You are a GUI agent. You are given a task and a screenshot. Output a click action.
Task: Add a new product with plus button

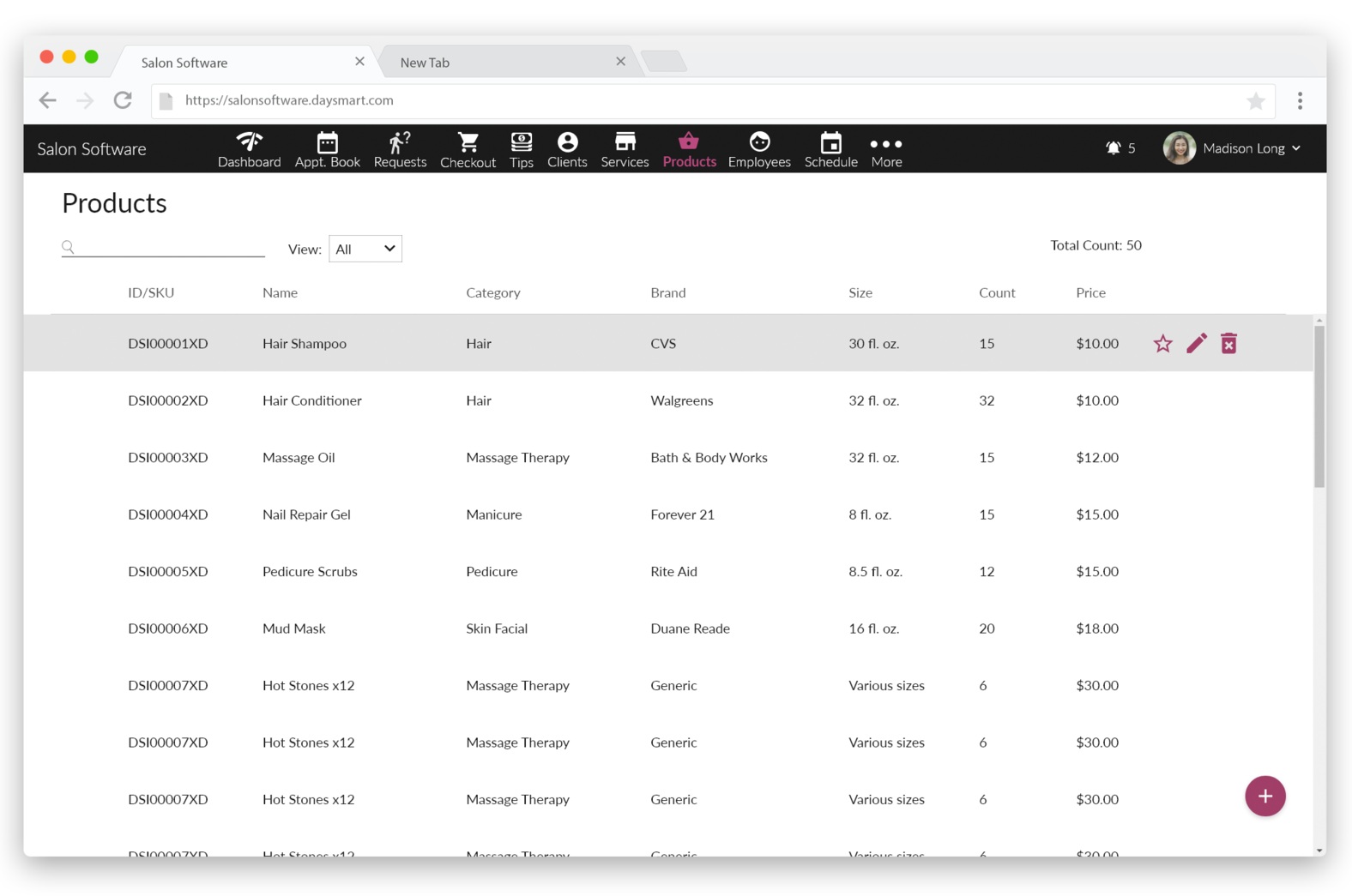(1264, 796)
